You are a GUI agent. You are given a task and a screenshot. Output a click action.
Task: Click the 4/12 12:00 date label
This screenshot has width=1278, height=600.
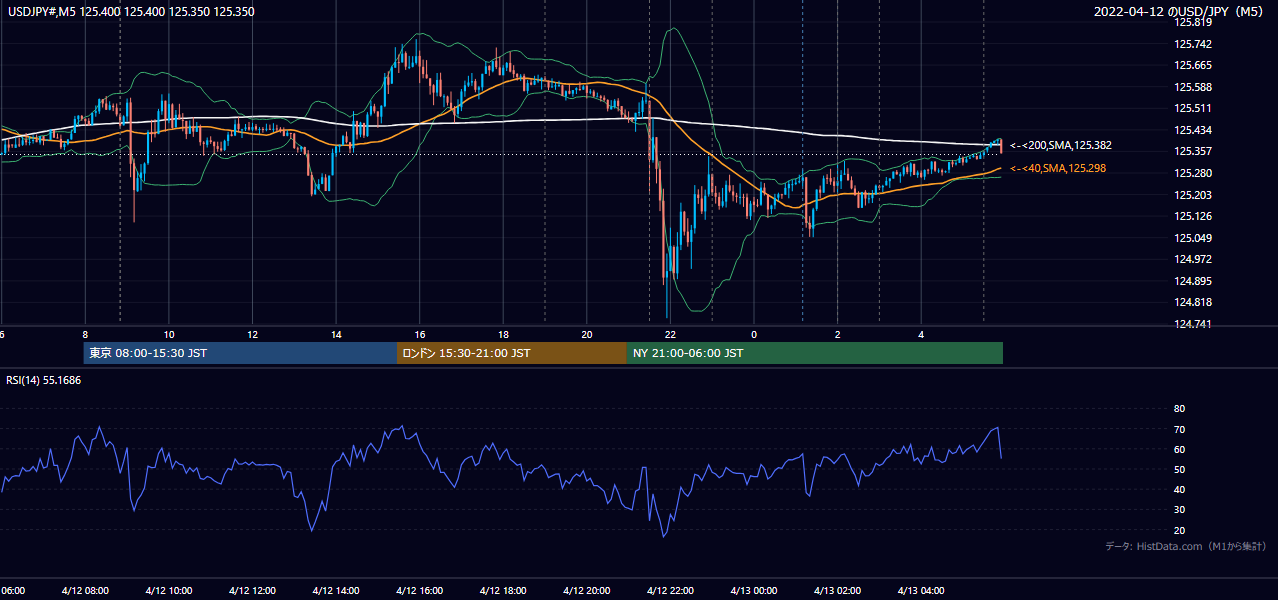[x=252, y=591]
